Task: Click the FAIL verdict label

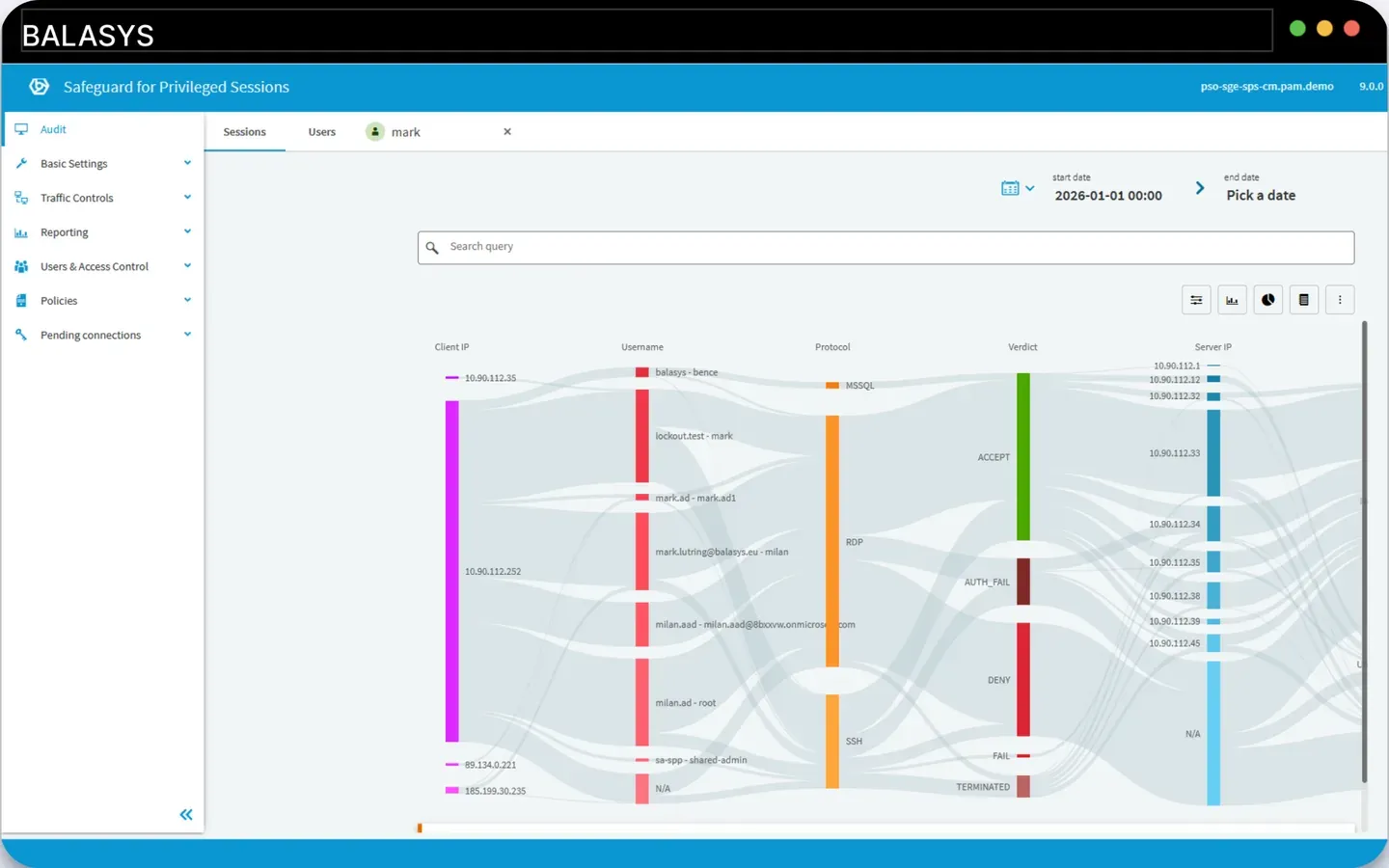Action: click(x=1001, y=756)
